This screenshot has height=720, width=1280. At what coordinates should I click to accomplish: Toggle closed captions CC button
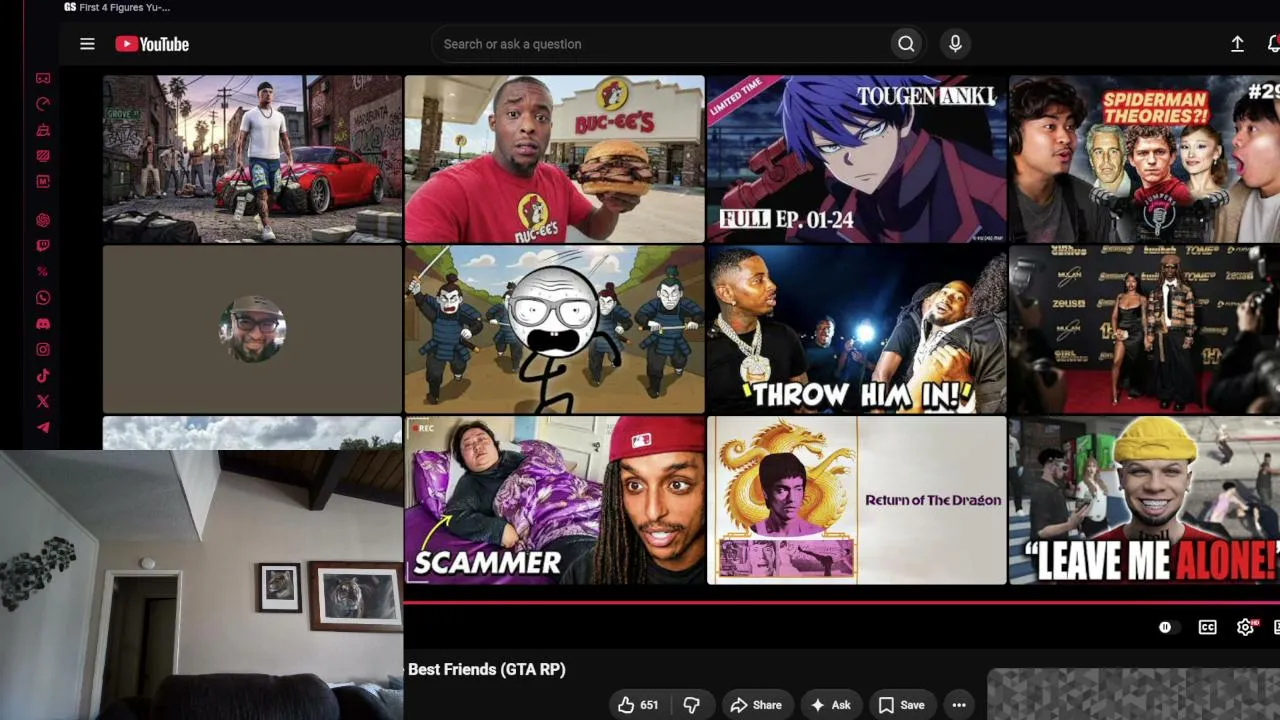(1208, 627)
